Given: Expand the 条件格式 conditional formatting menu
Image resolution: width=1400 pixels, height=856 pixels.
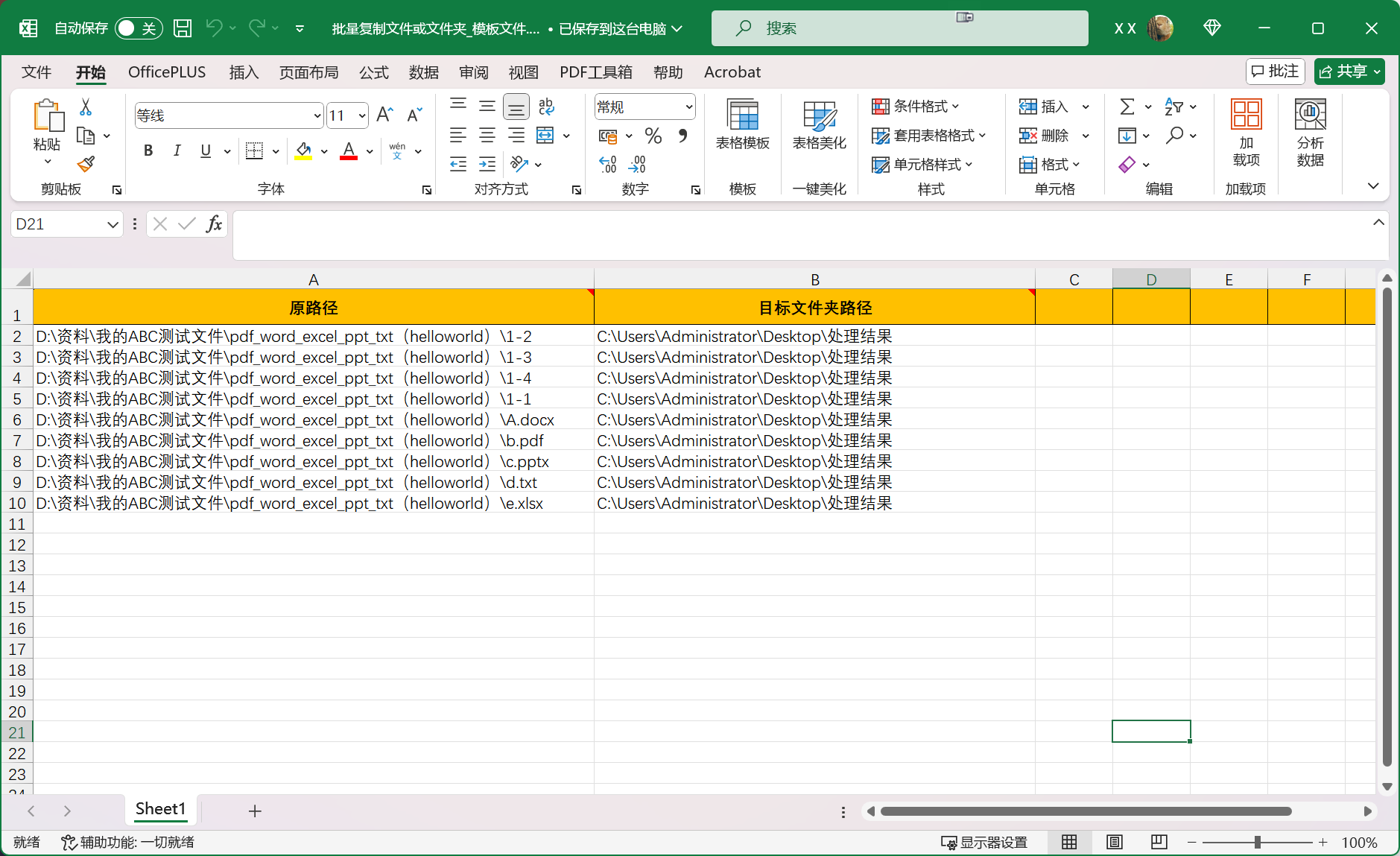Looking at the screenshot, I should 916,107.
